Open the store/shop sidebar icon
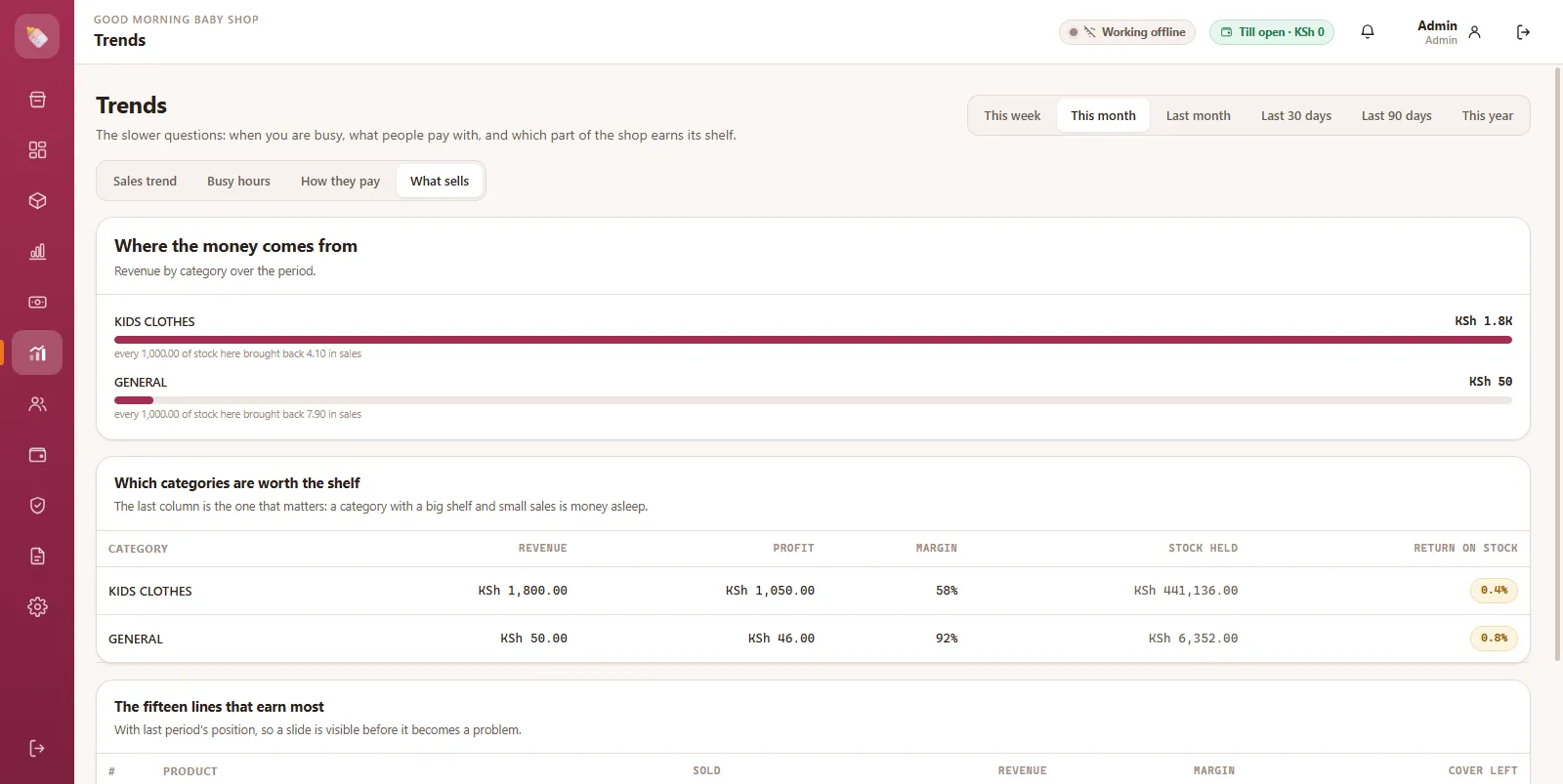Screen dimensions: 1563x784 point(37,100)
